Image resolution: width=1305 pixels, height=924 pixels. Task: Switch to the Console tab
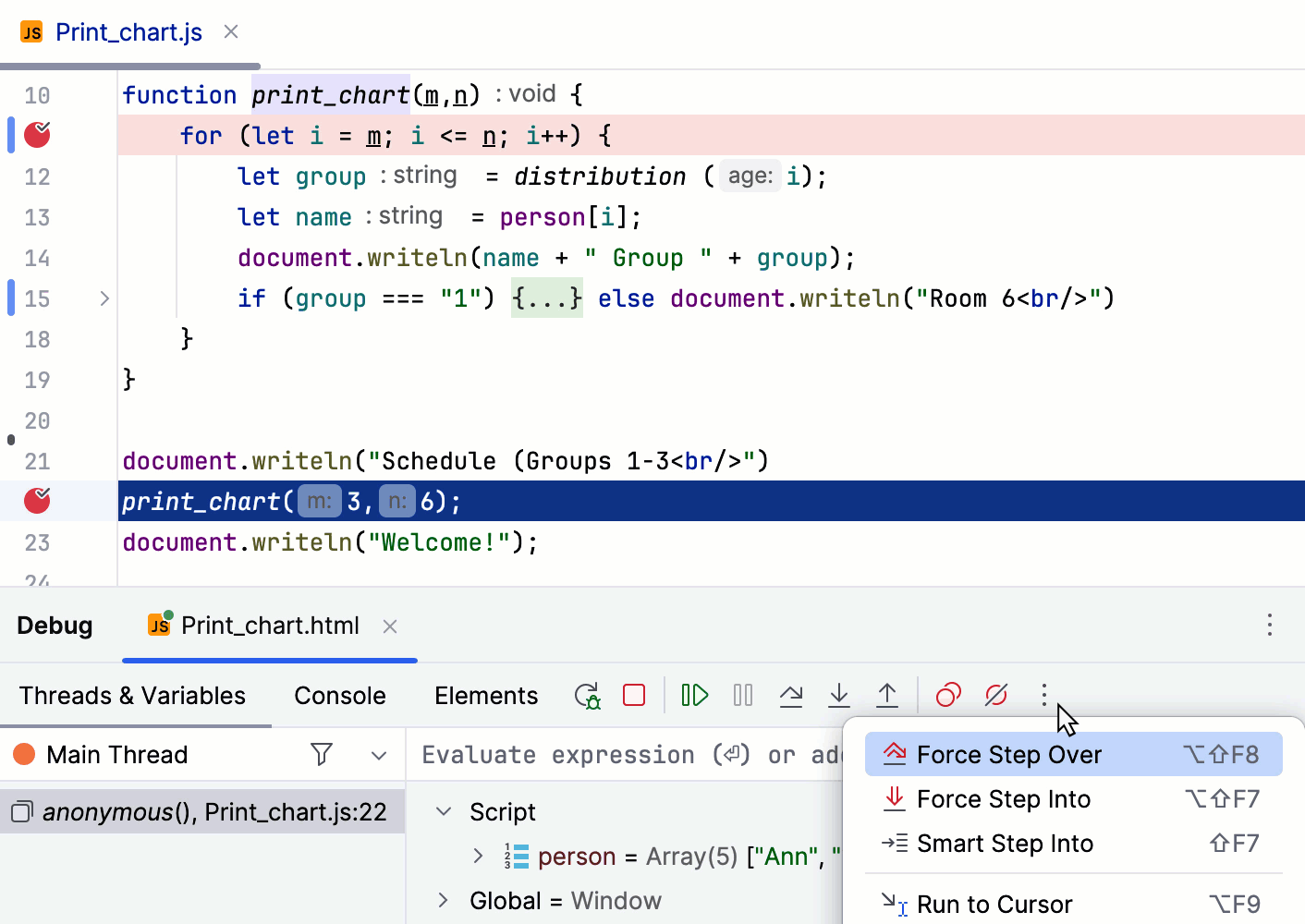pyautogui.click(x=339, y=695)
